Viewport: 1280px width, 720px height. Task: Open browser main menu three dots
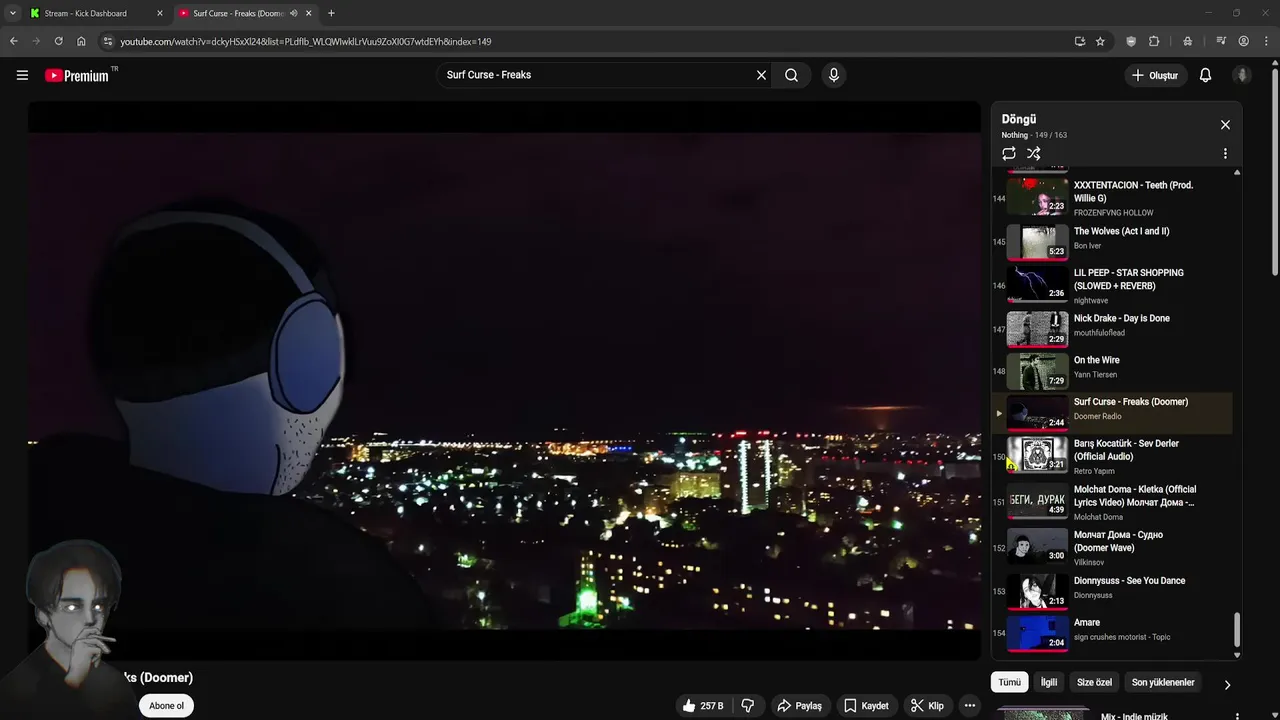click(x=1266, y=41)
